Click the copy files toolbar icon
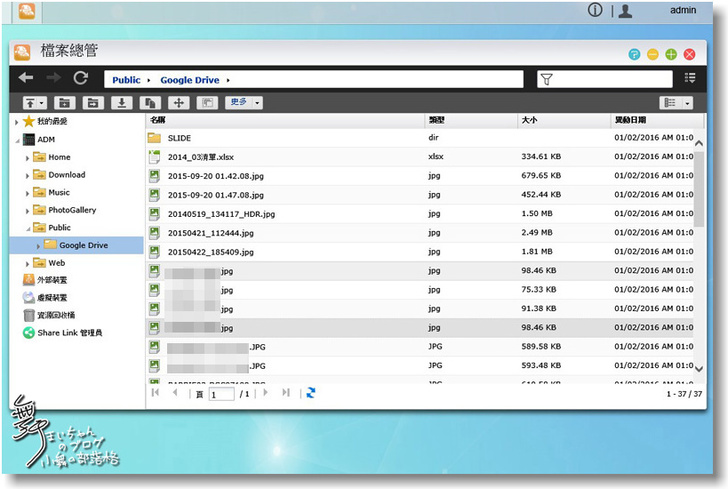 tap(151, 103)
